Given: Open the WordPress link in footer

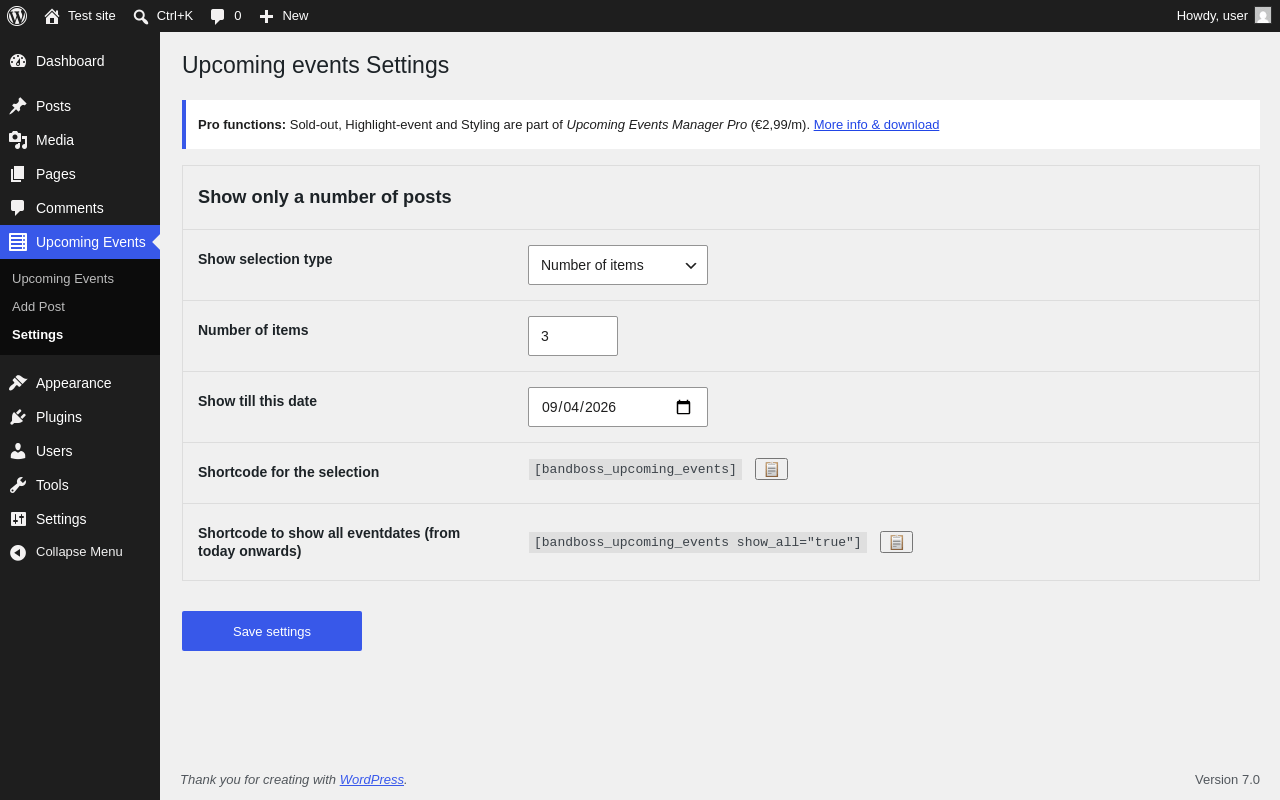Looking at the screenshot, I should (372, 780).
